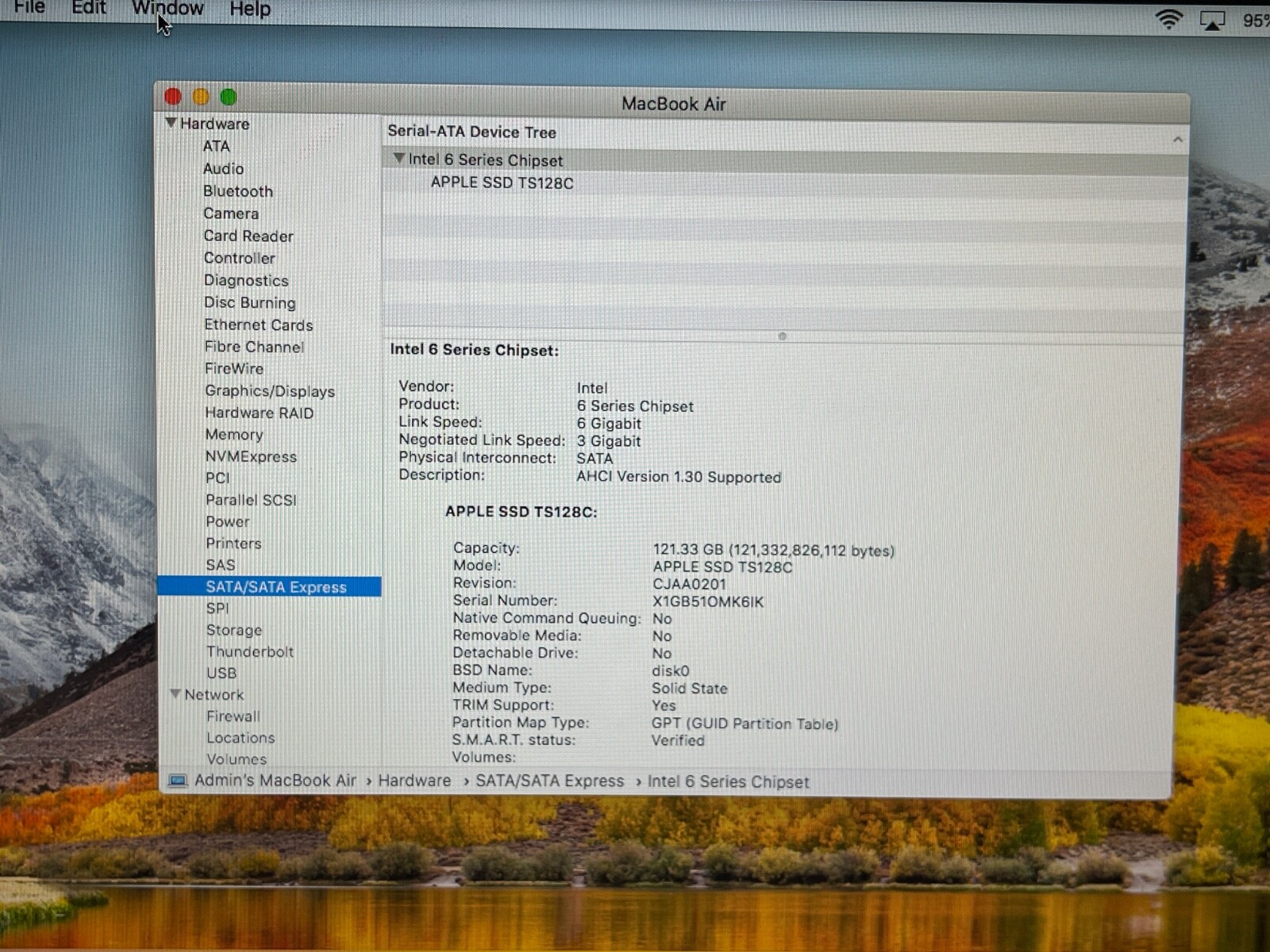Image resolution: width=1270 pixels, height=952 pixels.
Task: Select SPI in the sidebar
Action: [217, 608]
